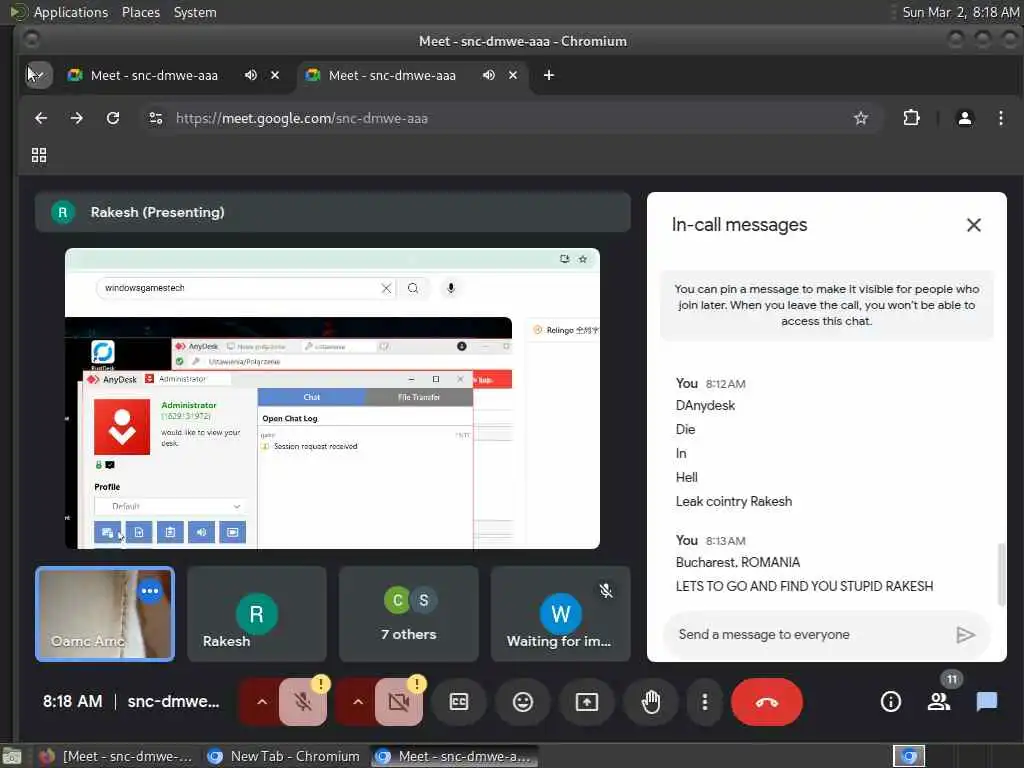Open a new browser tab

click(x=549, y=75)
